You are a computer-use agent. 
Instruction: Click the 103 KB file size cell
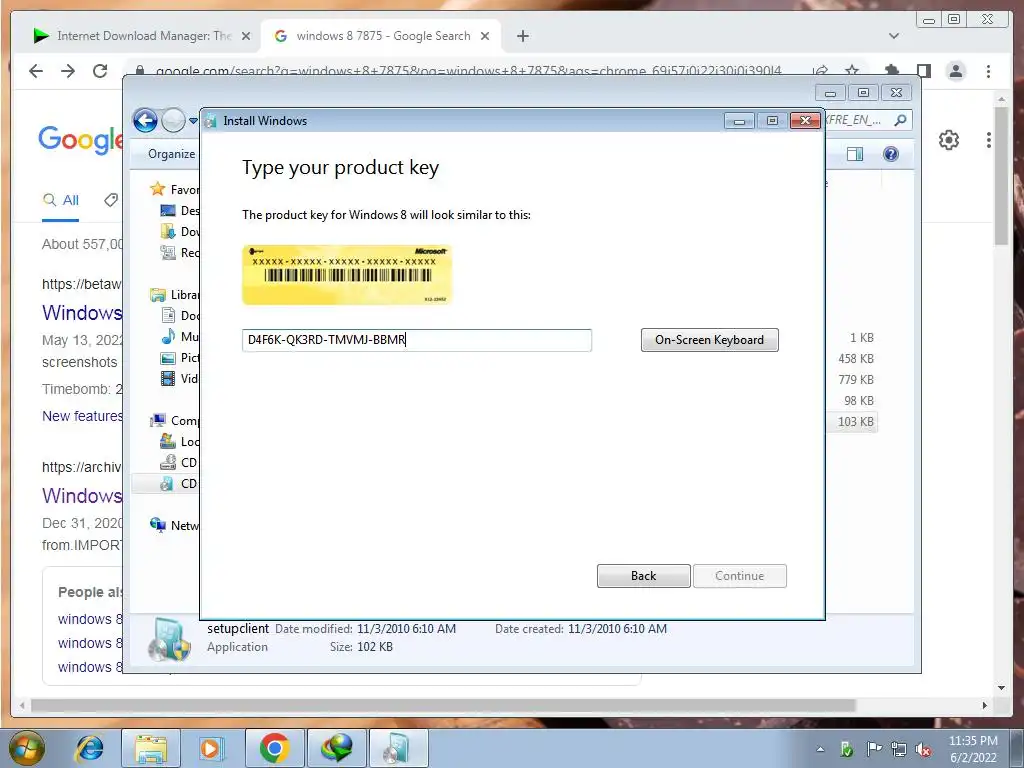point(856,422)
